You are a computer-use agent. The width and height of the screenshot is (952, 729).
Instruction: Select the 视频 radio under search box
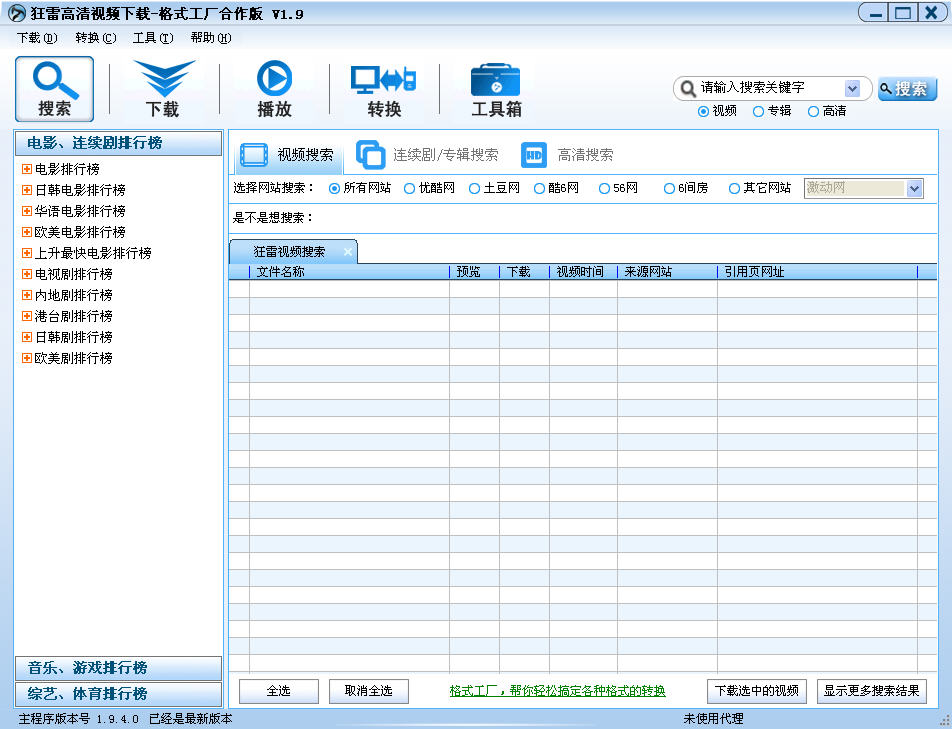click(703, 111)
